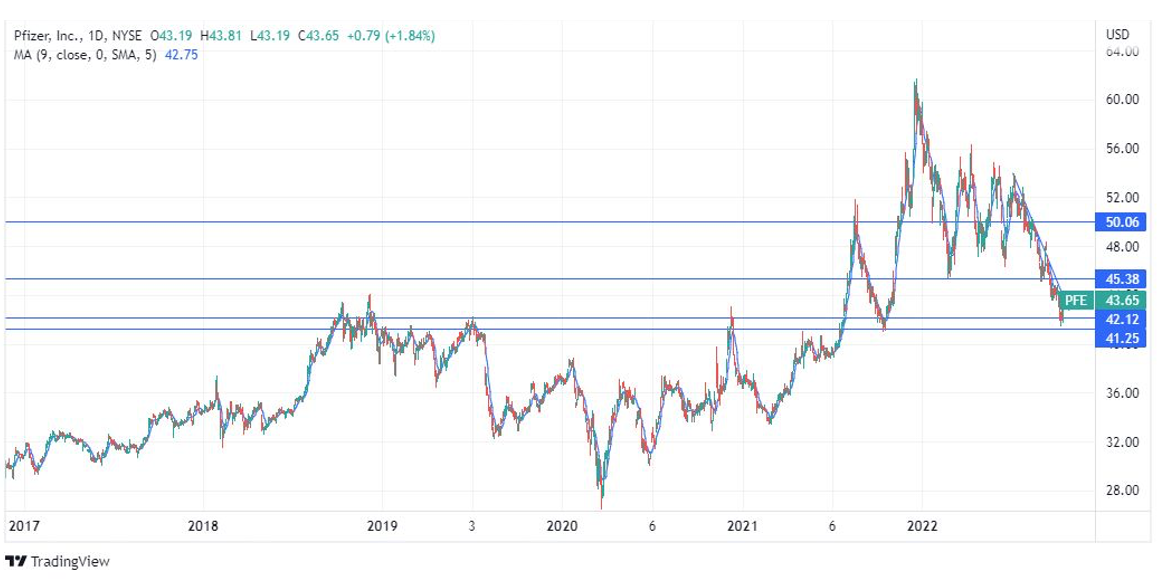1160x588 pixels.
Task: Select the 2021 time axis label
Action: click(x=741, y=526)
